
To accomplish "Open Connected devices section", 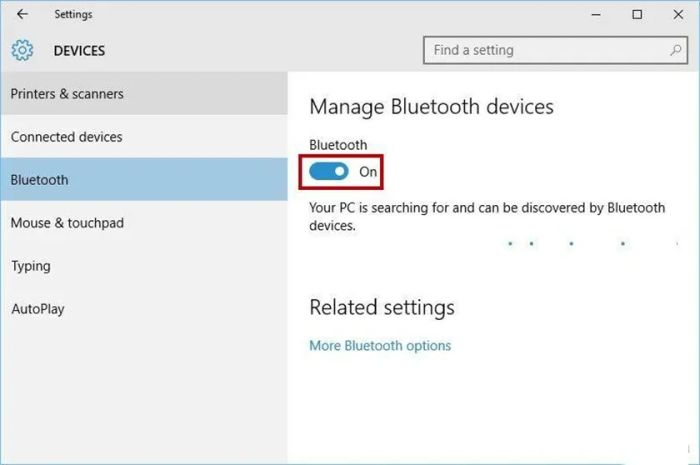I will pos(144,137).
